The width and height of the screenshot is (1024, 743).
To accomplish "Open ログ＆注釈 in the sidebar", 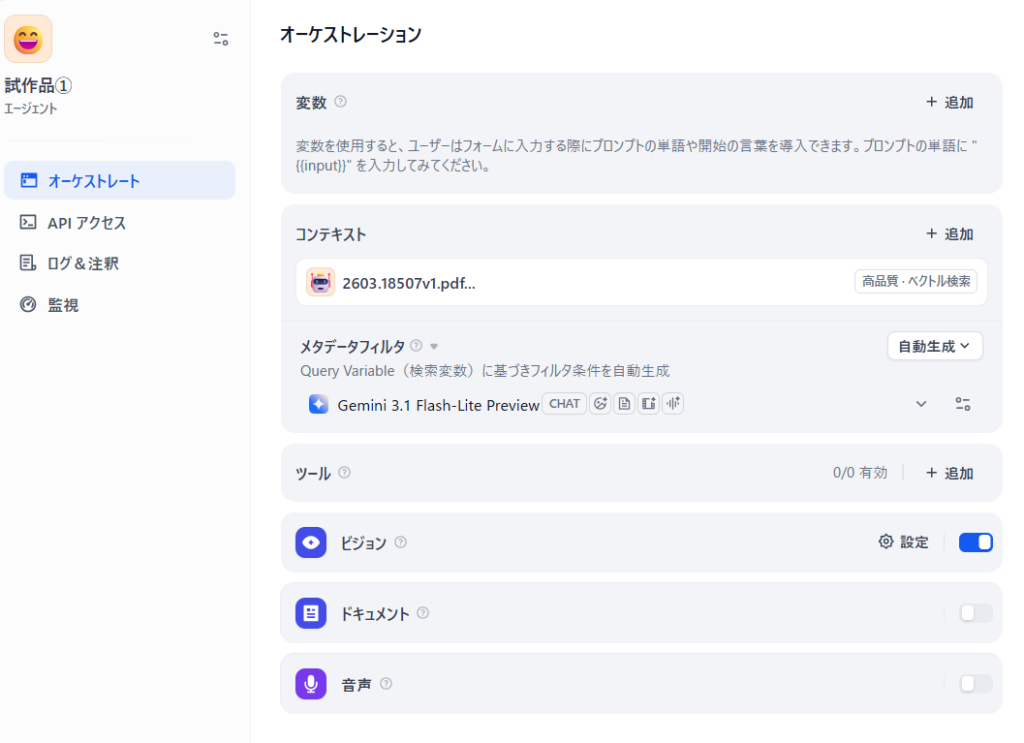I will coord(83,264).
